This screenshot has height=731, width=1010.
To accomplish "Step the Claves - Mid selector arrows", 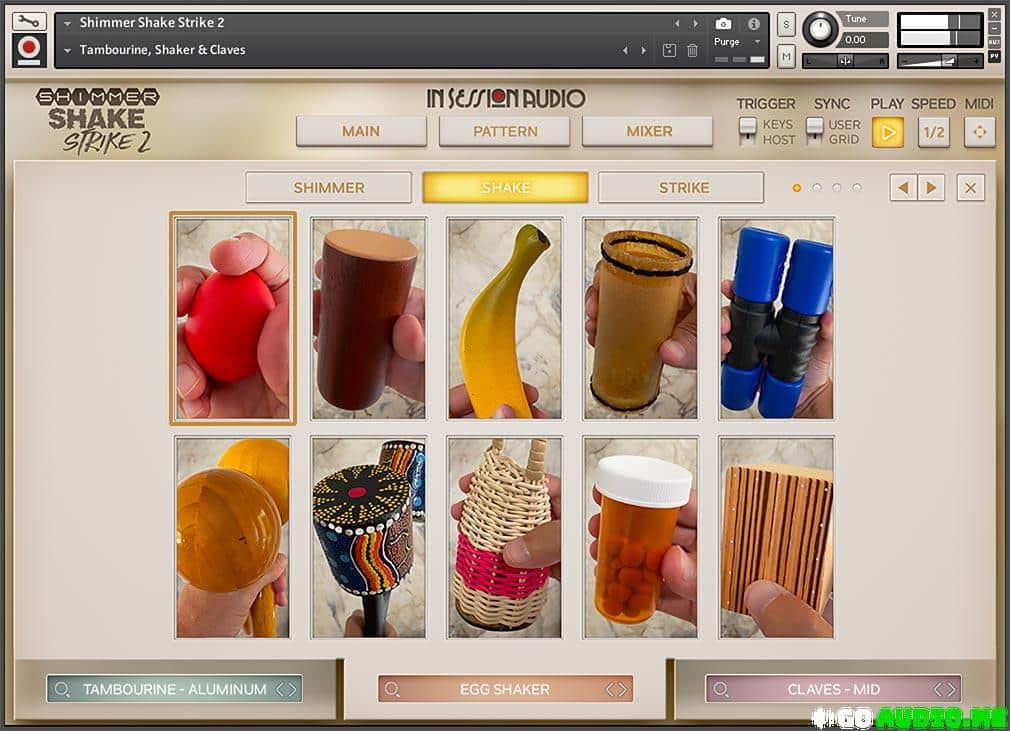I will [x=945, y=689].
